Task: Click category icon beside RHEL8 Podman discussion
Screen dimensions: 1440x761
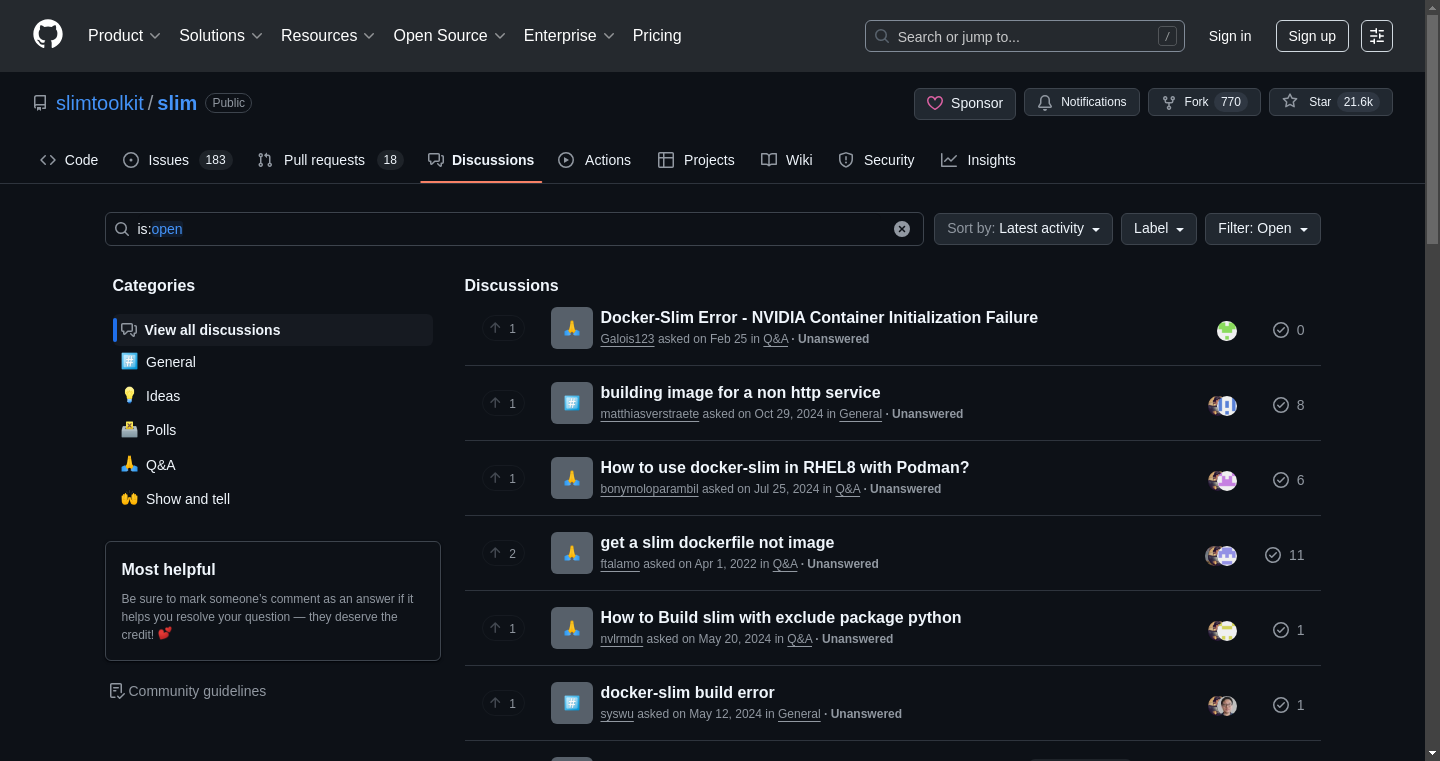Action: pyautogui.click(x=572, y=478)
